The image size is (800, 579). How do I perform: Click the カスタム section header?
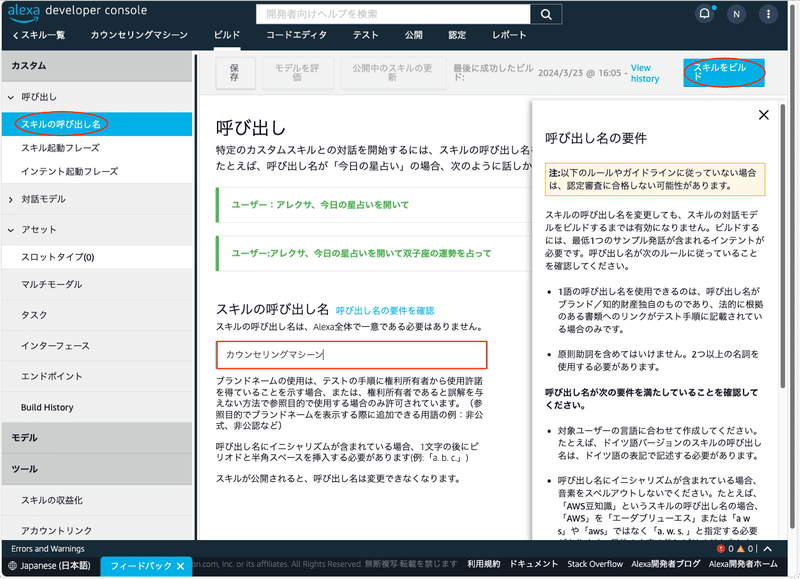(97, 66)
